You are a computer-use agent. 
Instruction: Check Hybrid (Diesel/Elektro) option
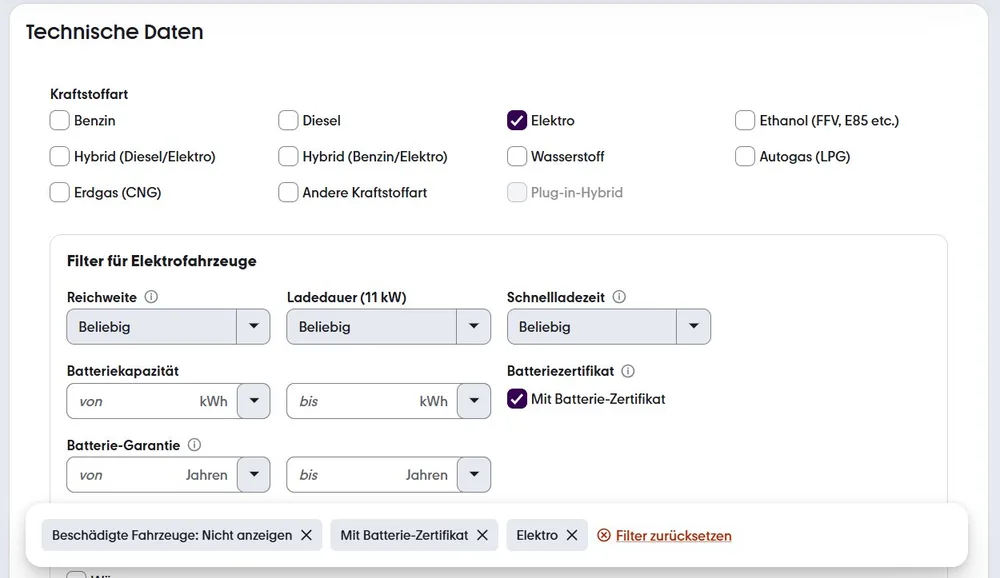[59, 156]
